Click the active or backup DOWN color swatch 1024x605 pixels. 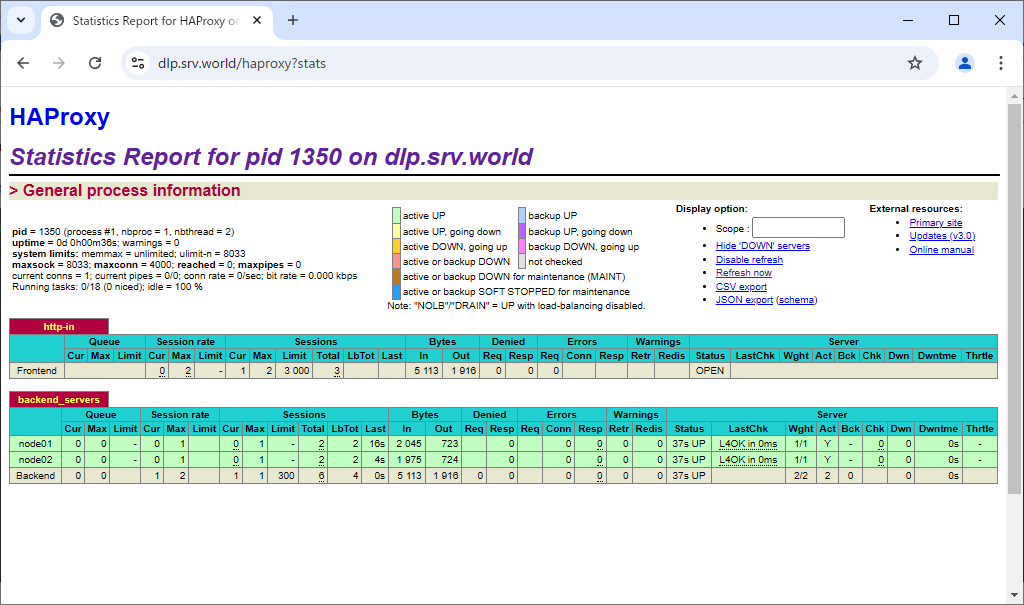pos(396,261)
